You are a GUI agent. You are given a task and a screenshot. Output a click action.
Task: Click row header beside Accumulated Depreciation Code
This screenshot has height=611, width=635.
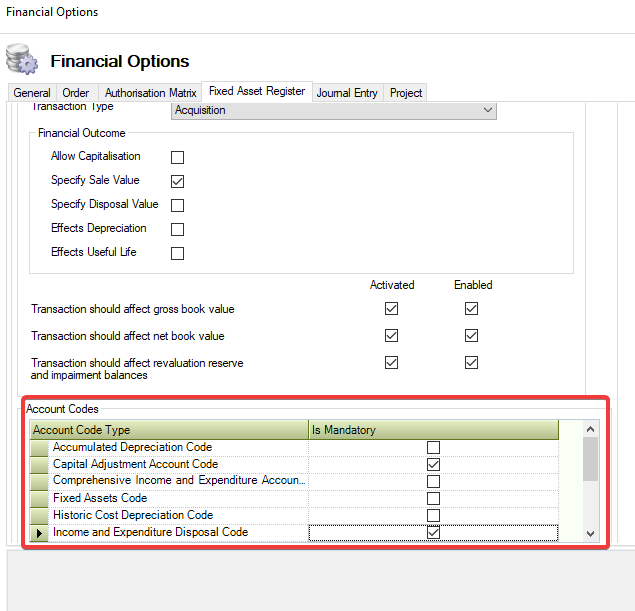tap(40, 448)
